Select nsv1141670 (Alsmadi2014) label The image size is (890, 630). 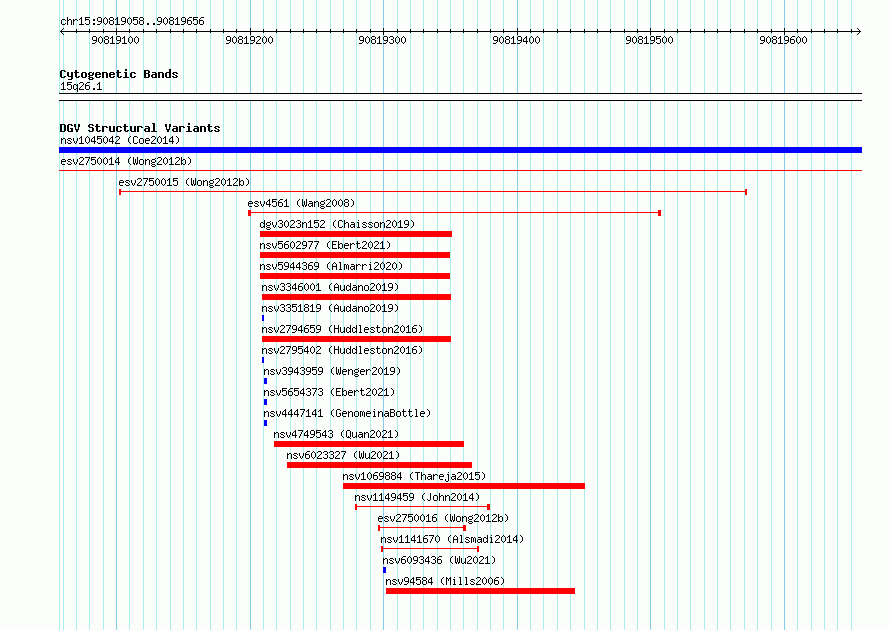click(452, 539)
